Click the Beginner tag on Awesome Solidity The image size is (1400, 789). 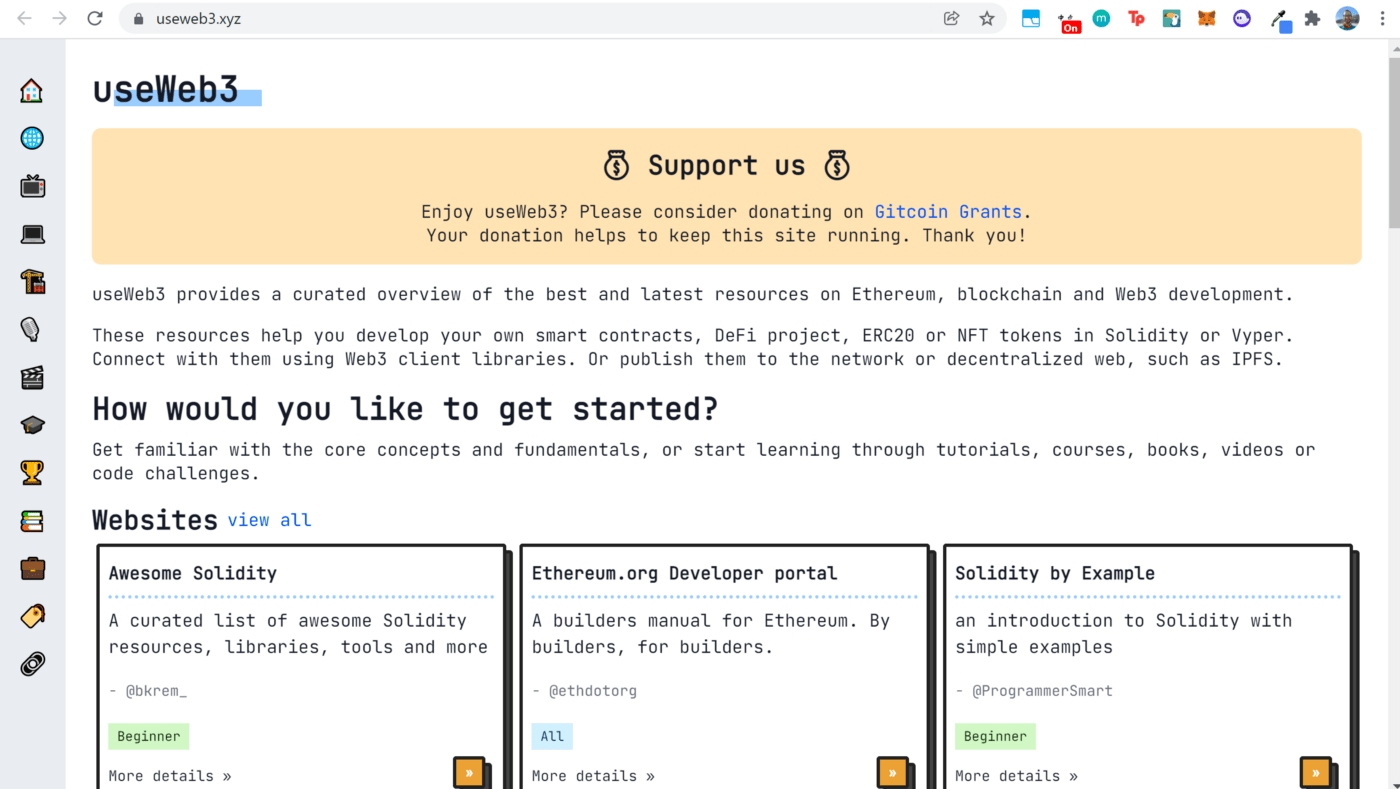[149, 736]
